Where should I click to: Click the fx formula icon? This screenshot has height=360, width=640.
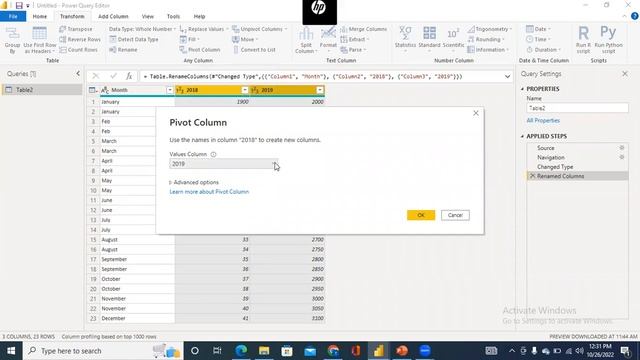[x=129, y=76]
